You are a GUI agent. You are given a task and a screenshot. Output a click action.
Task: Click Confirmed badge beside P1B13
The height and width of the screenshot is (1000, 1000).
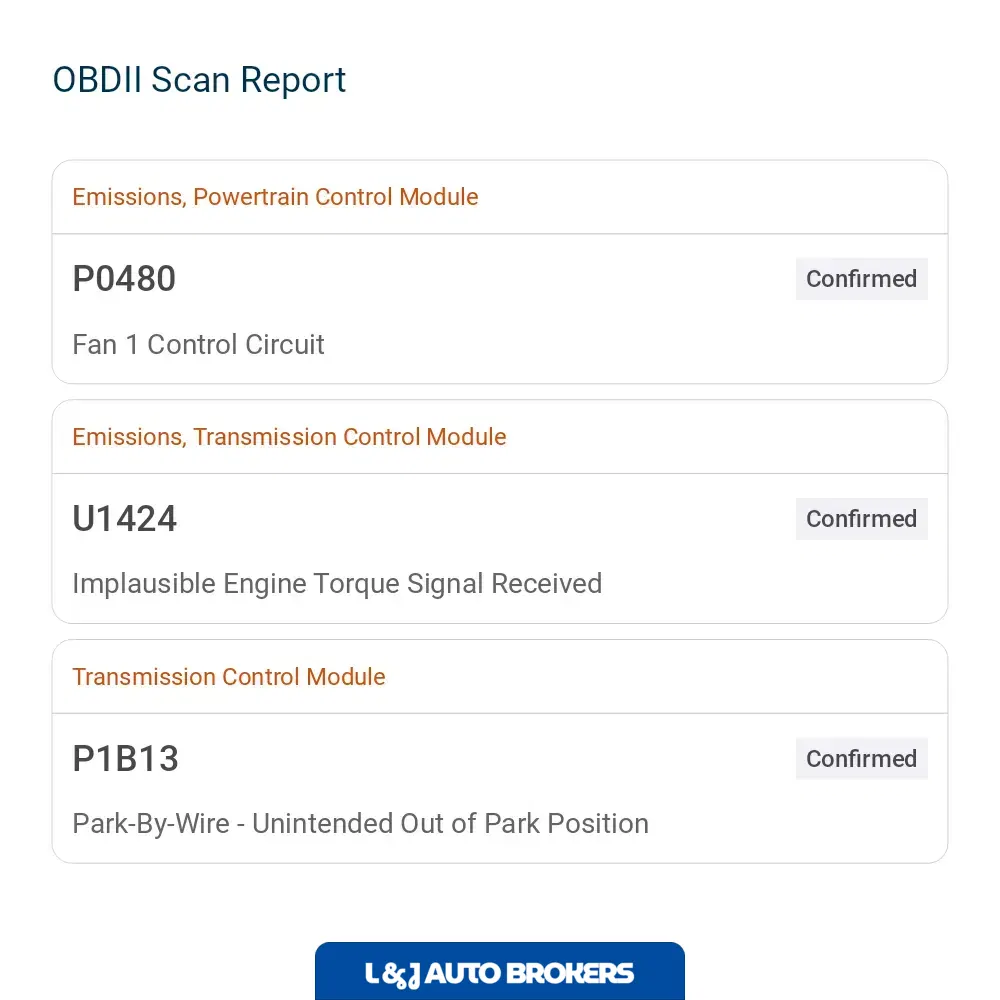pyautogui.click(x=862, y=758)
